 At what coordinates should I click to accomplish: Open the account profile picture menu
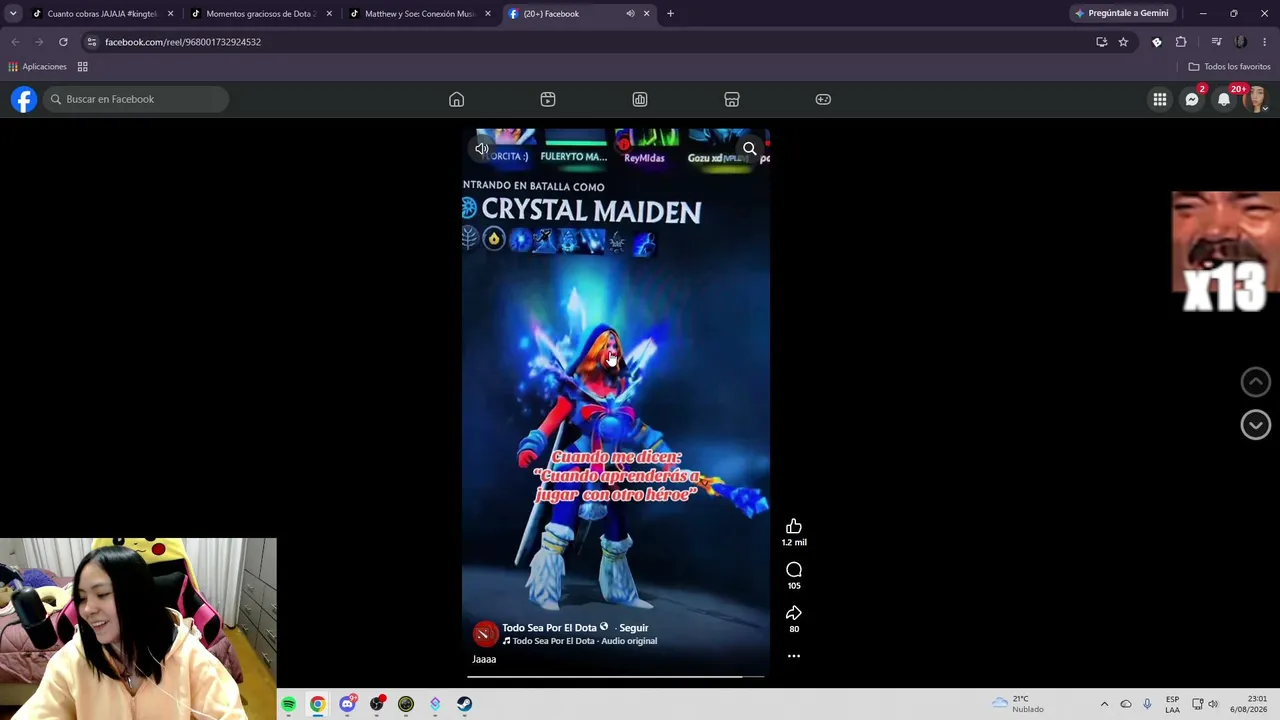1255,99
